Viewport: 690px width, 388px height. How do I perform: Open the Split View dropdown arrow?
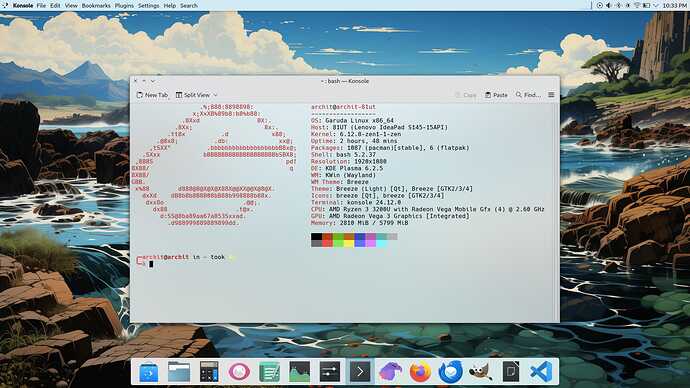click(215, 95)
